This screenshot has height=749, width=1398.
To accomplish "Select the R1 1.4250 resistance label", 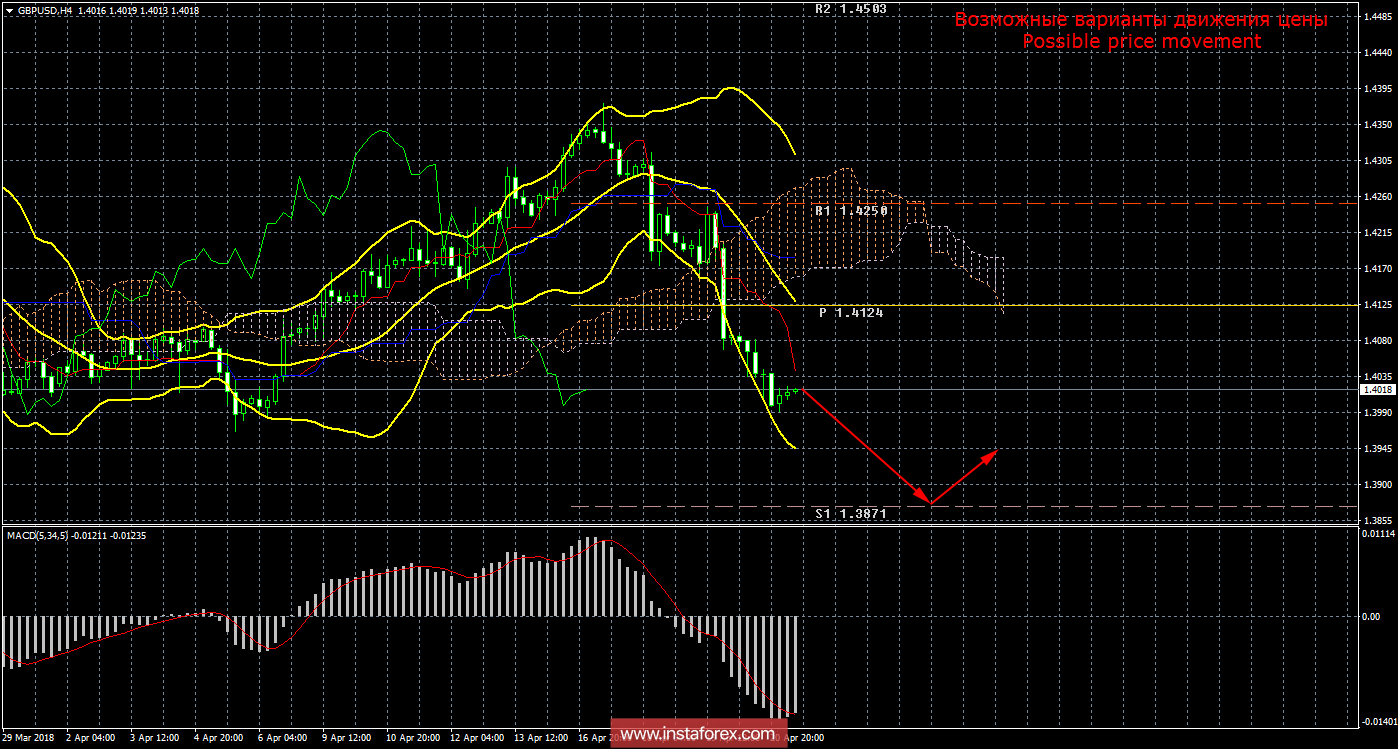I will tap(850, 212).
